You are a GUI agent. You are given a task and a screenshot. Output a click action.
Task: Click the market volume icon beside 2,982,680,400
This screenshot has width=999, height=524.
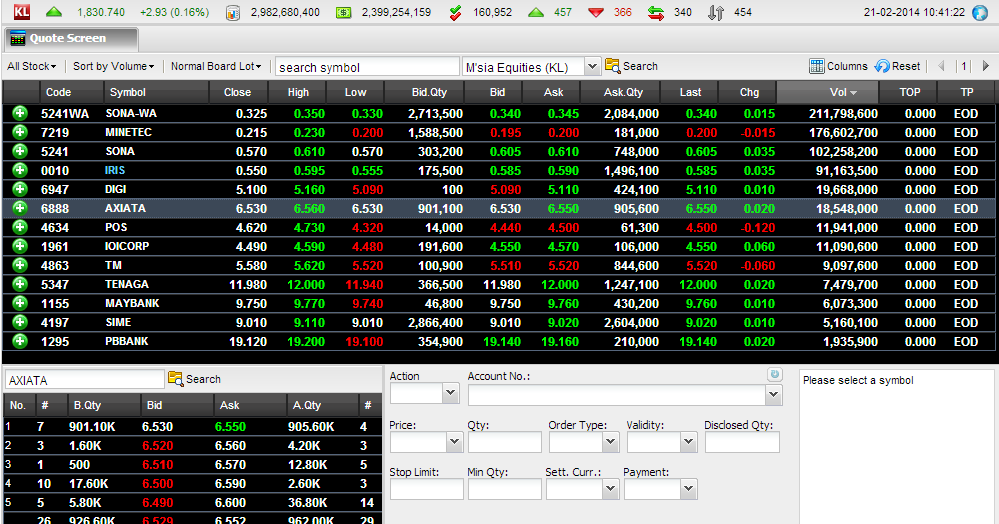[x=233, y=12]
